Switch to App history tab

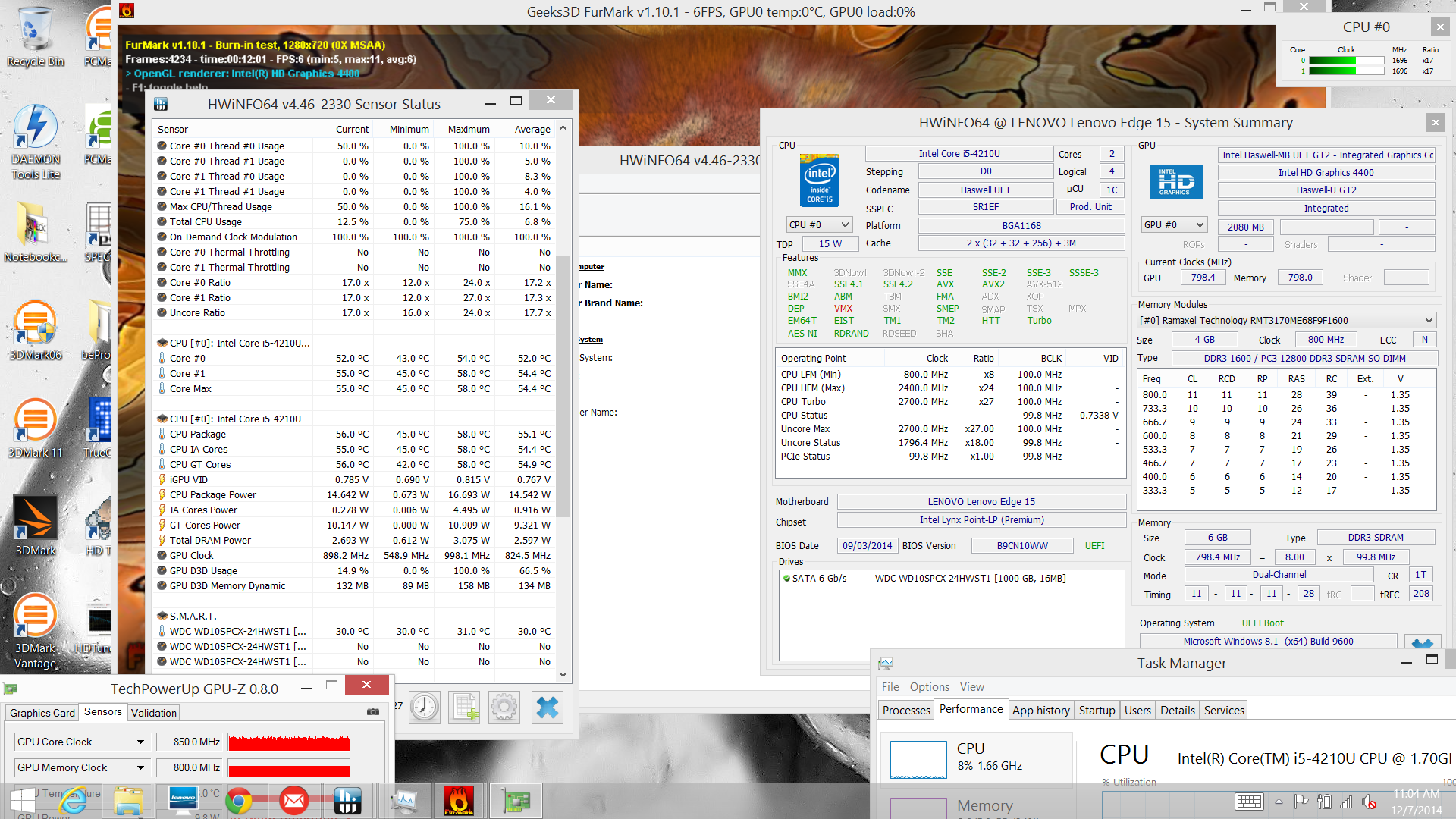click(x=1040, y=711)
